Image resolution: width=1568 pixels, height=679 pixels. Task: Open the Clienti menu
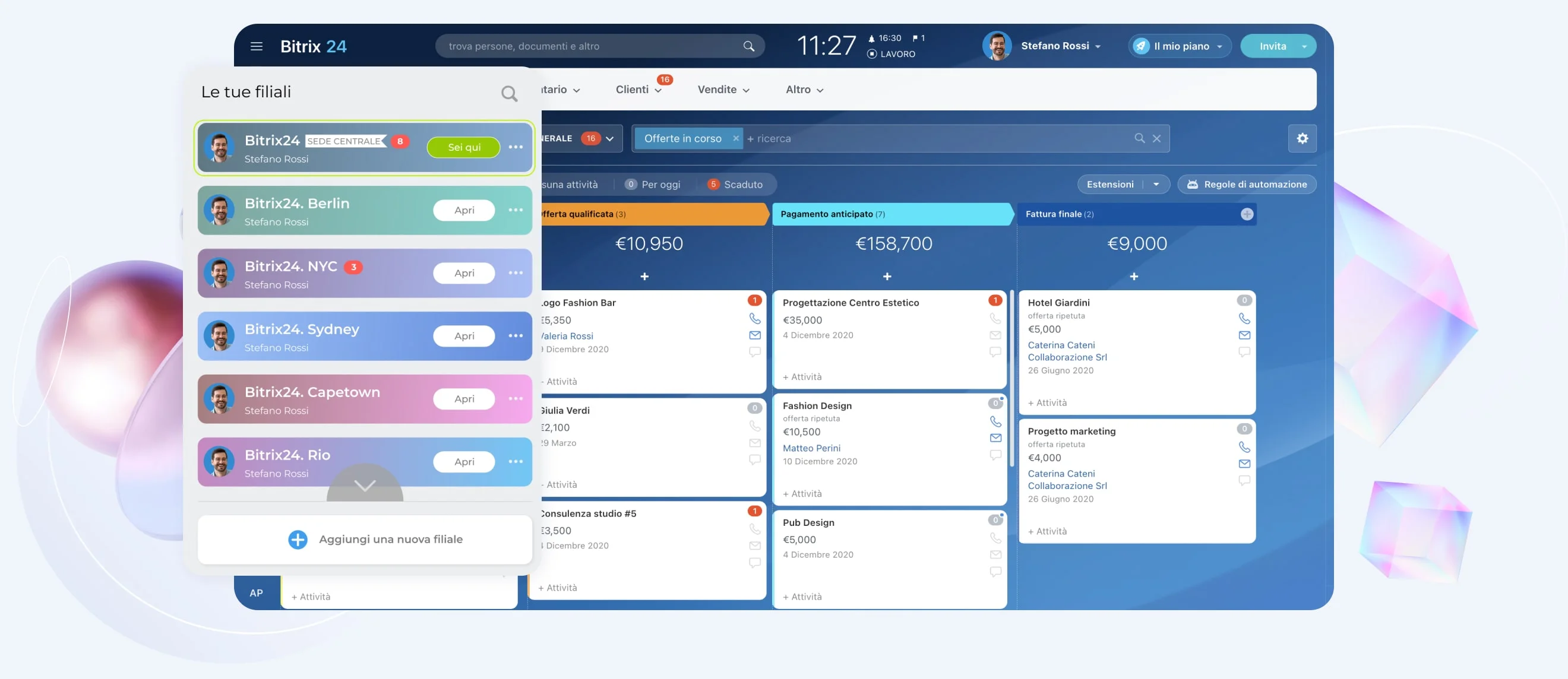pyautogui.click(x=638, y=90)
